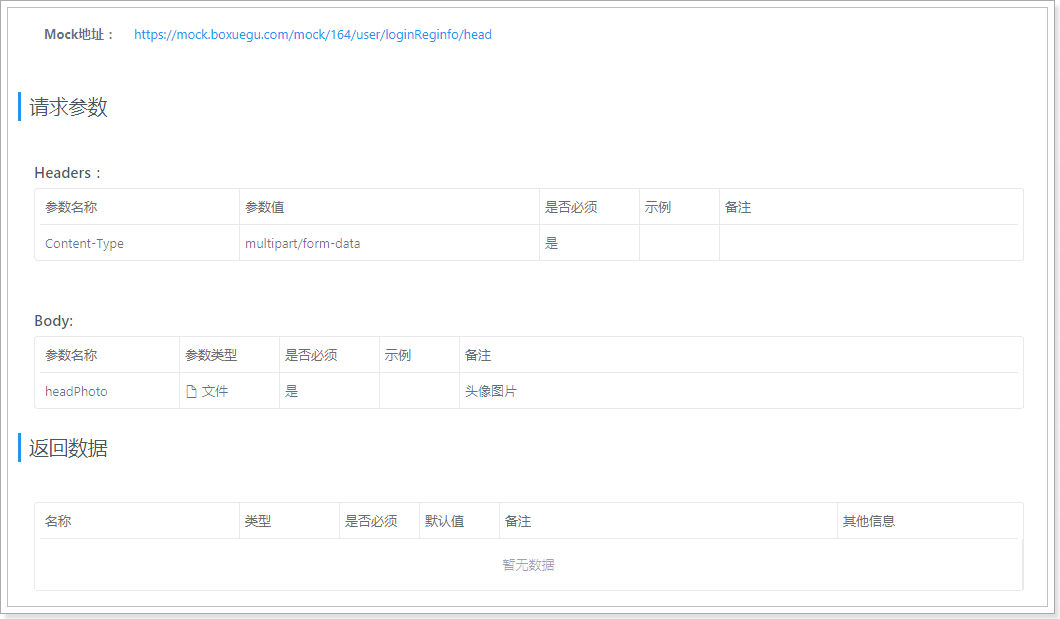Click 备注 header in Headers table

pyautogui.click(x=738, y=207)
